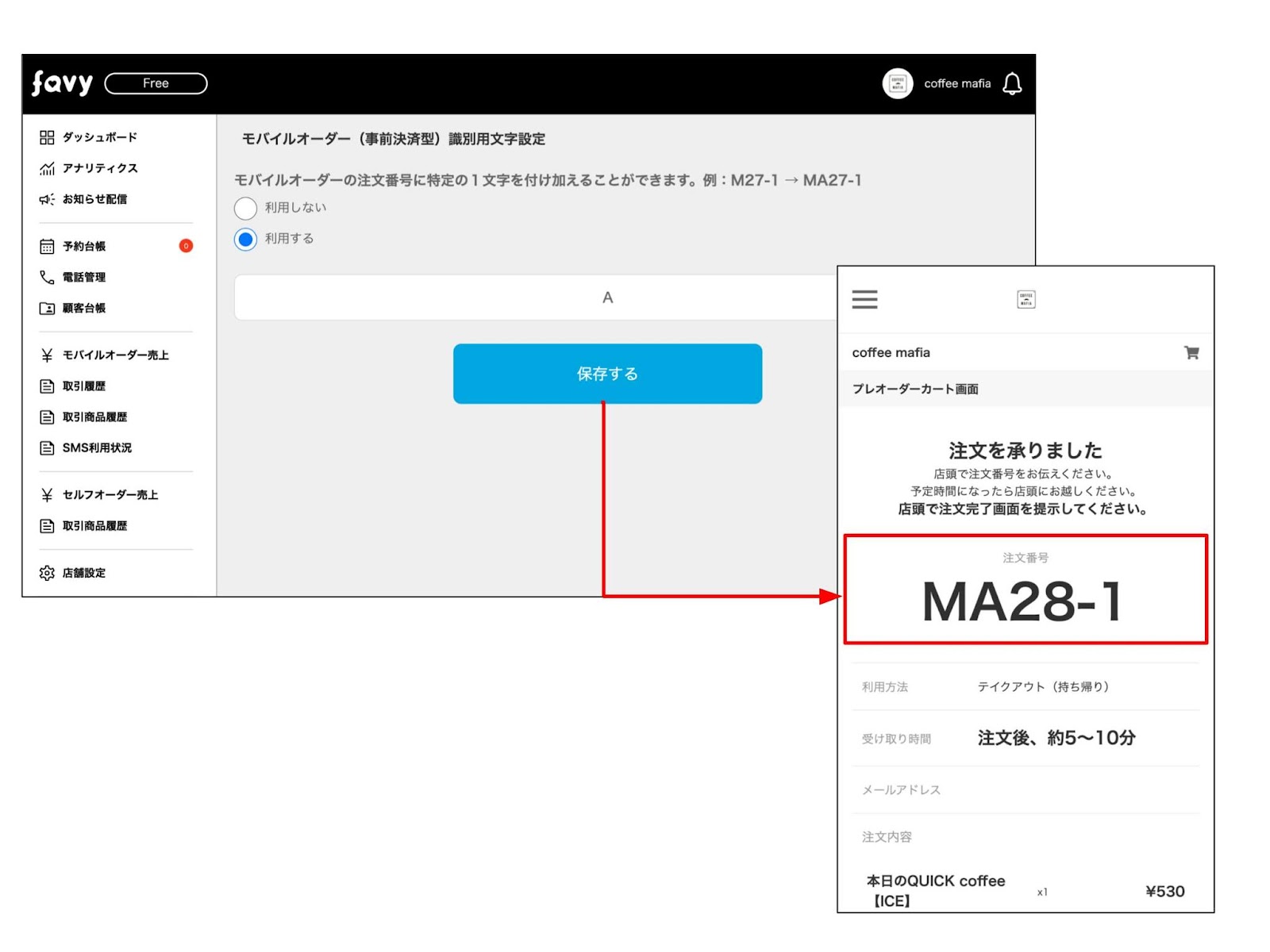Click the favy logo in header
1270x952 pixels.
point(62,83)
